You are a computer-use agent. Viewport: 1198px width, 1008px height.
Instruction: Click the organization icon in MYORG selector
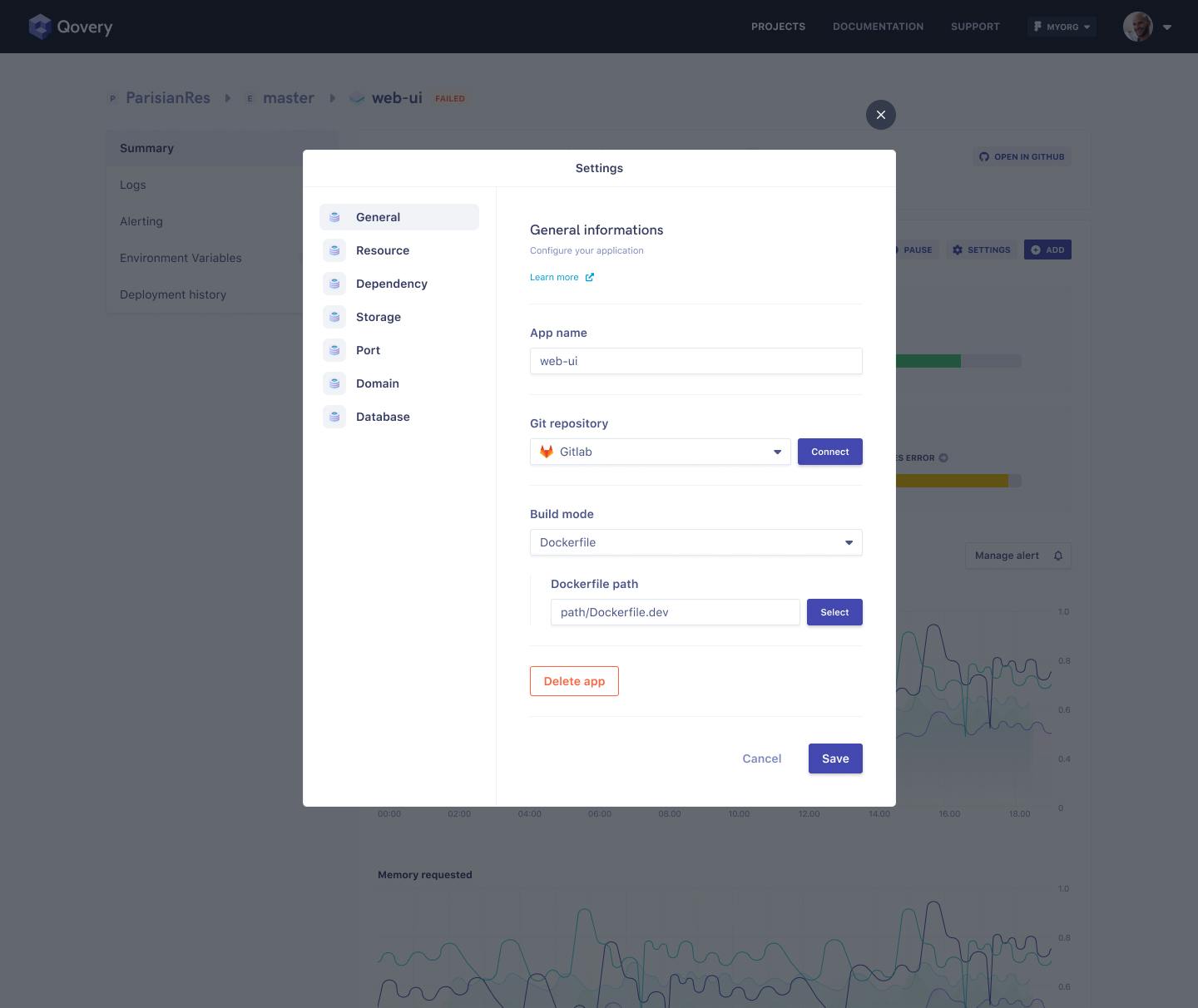[1037, 27]
